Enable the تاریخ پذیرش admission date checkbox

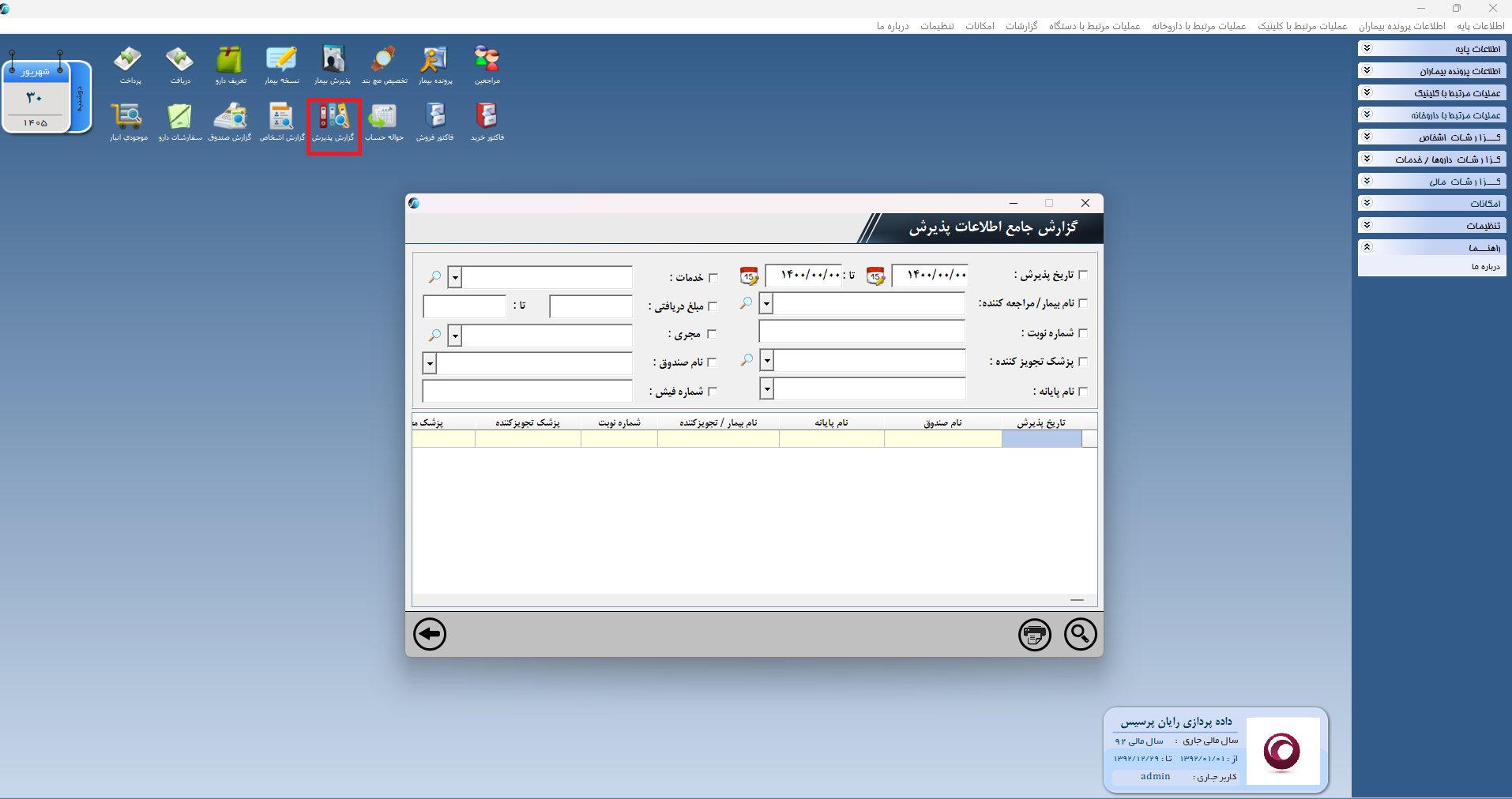click(x=1083, y=275)
